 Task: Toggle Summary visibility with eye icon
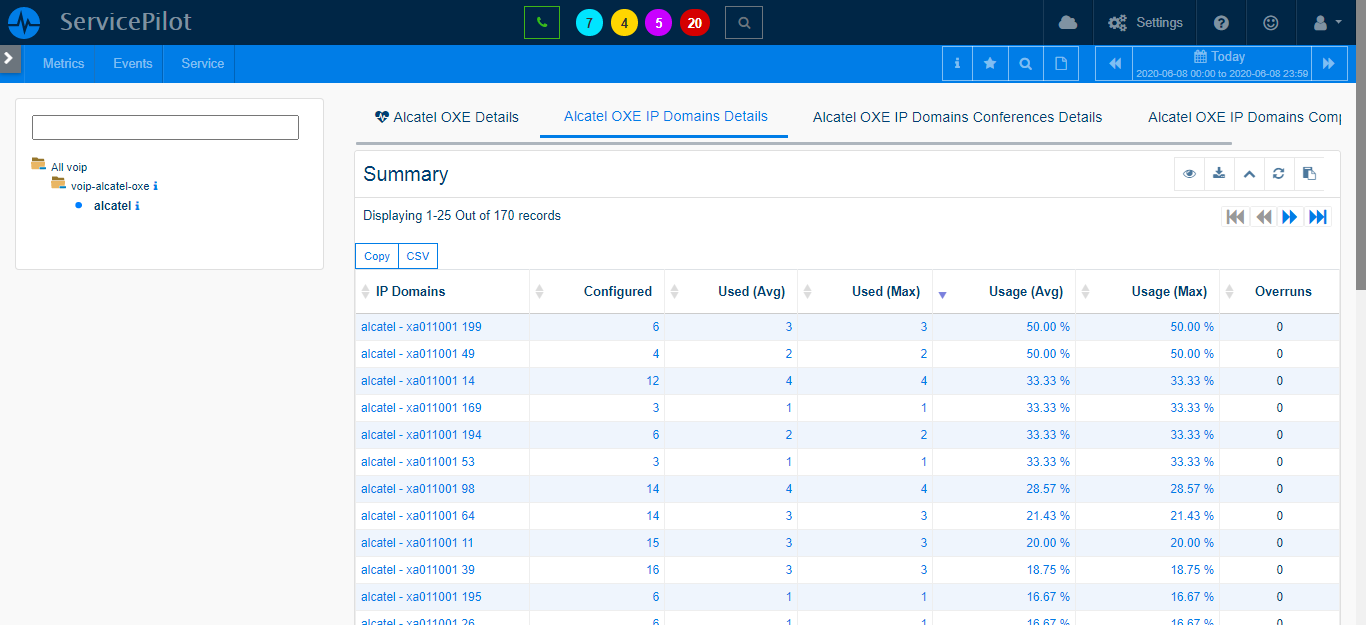pyautogui.click(x=1189, y=173)
